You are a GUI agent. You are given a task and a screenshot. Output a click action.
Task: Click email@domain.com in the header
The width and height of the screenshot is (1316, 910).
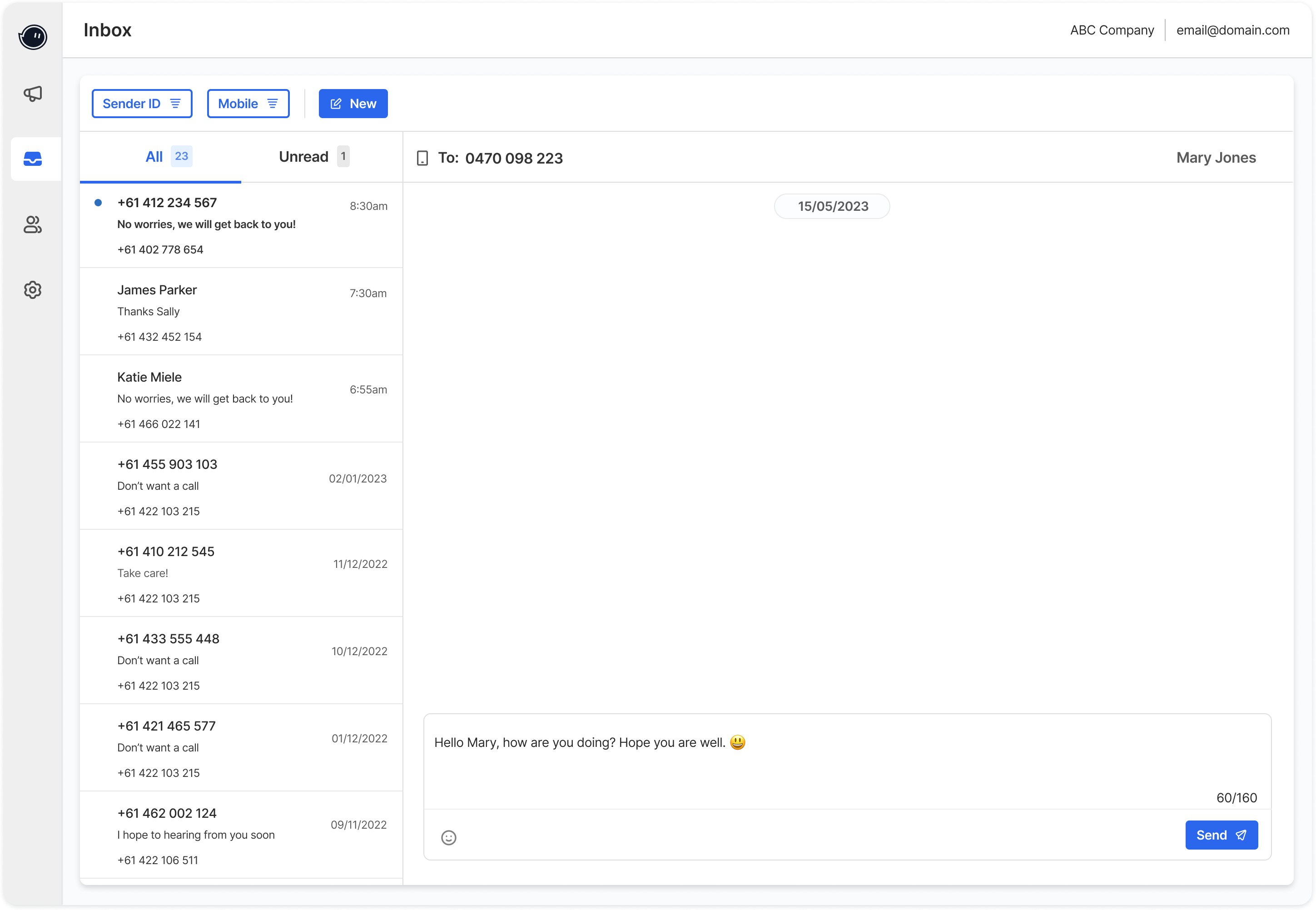(1233, 30)
